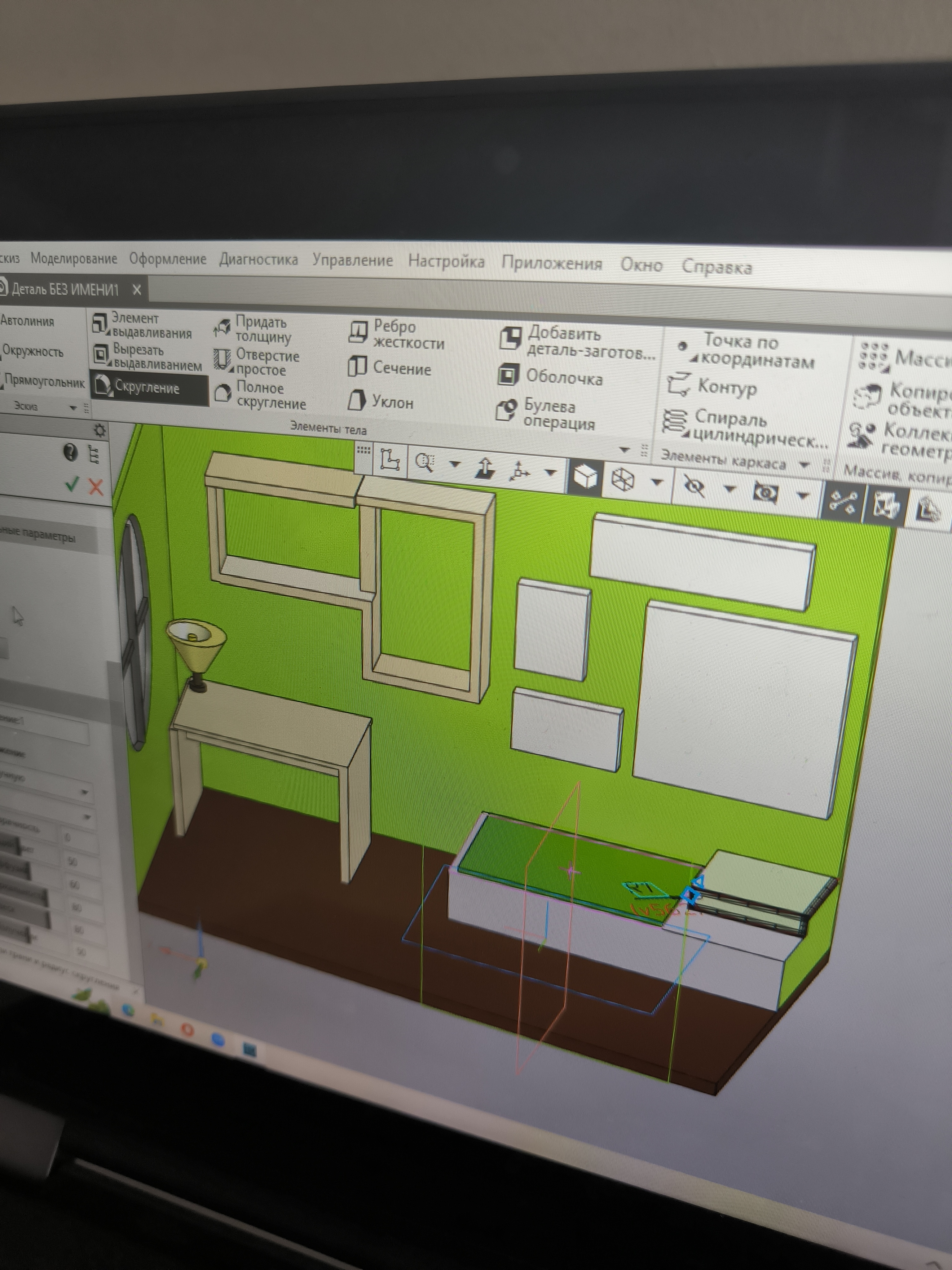
Task: Switch to Деталь БЕЗ ИМЕНИ1 document tab
Action: pyautogui.click(x=65, y=289)
